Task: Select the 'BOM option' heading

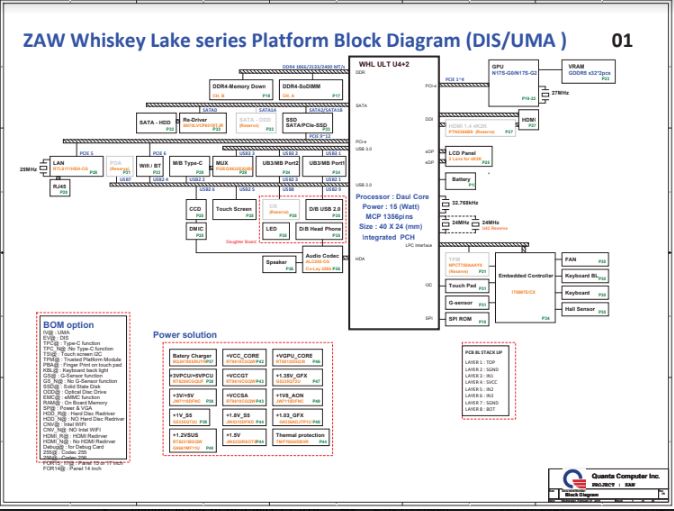Action: [68, 325]
